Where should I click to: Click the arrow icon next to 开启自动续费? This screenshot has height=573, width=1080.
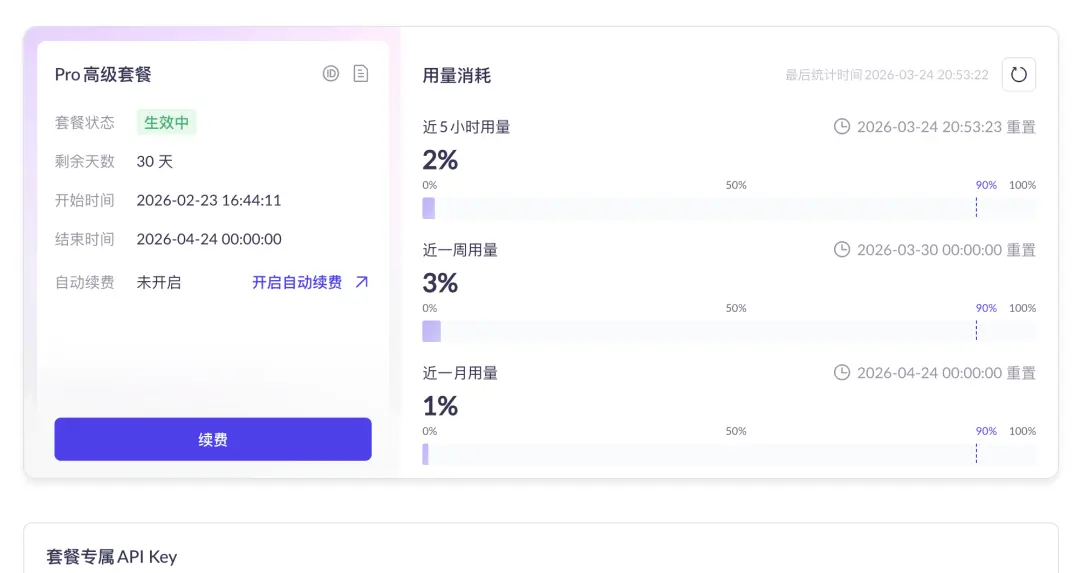[362, 282]
